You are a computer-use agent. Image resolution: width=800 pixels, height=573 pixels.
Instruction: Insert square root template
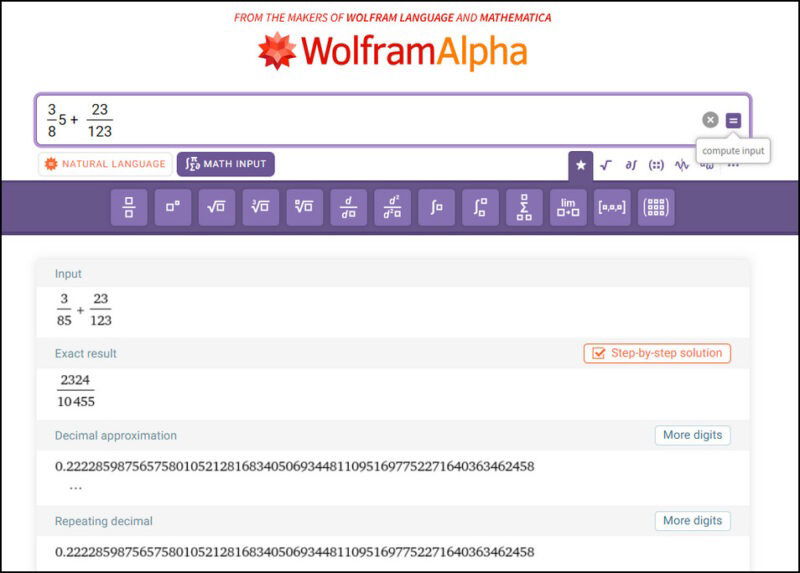pos(217,207)
